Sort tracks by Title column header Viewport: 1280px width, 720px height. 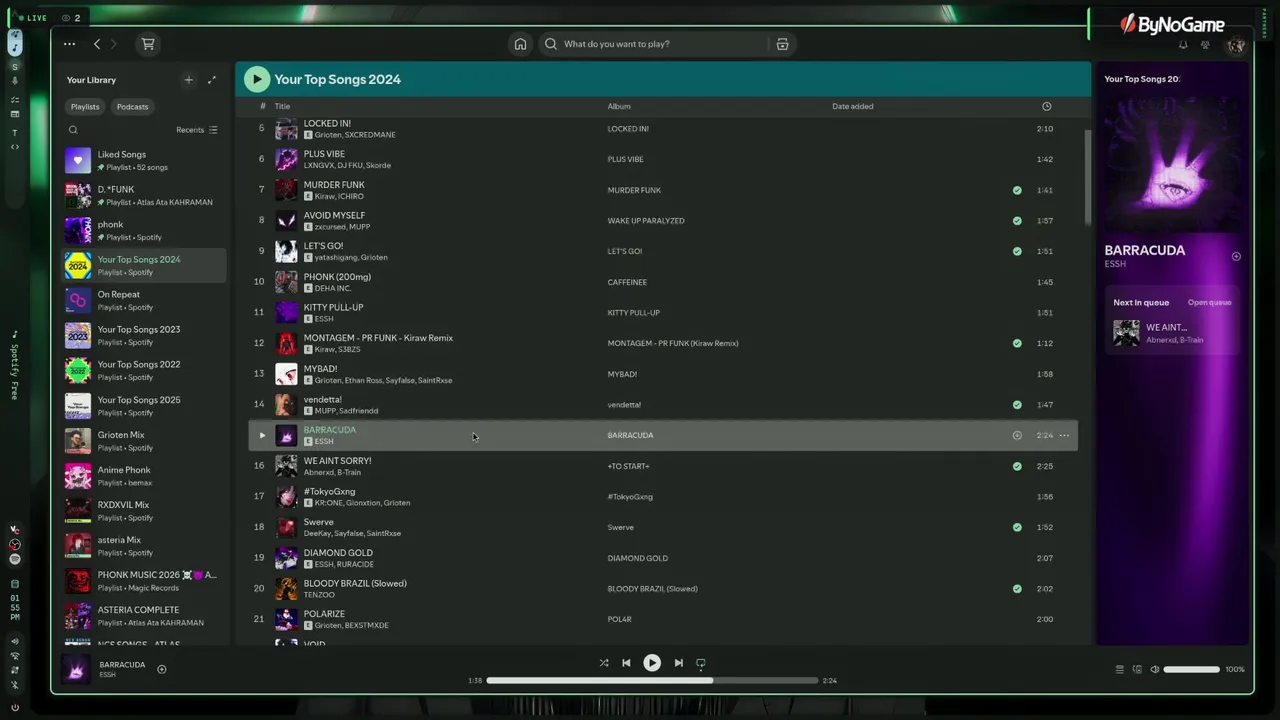coord(282,106)
